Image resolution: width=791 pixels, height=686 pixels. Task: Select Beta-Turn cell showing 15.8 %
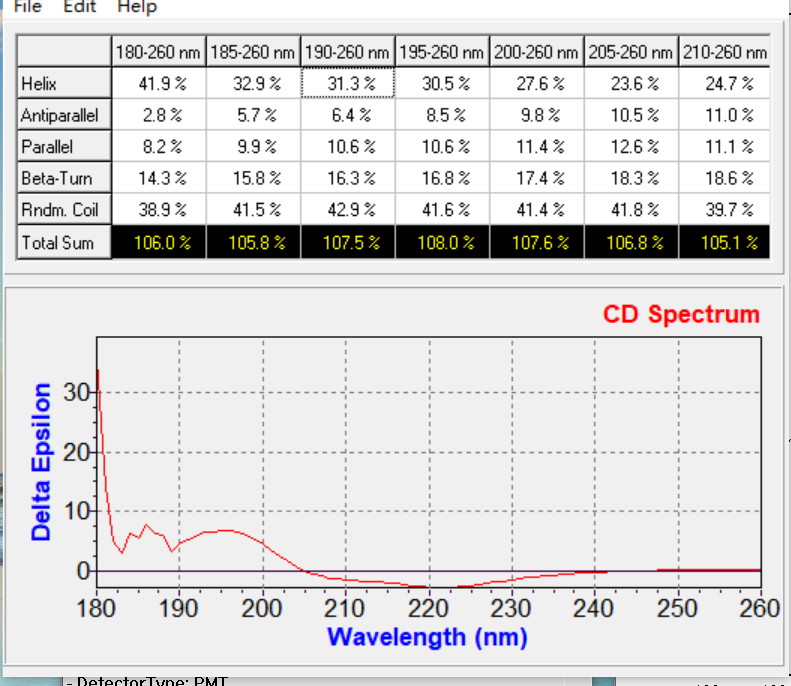[x=253, y=178]
